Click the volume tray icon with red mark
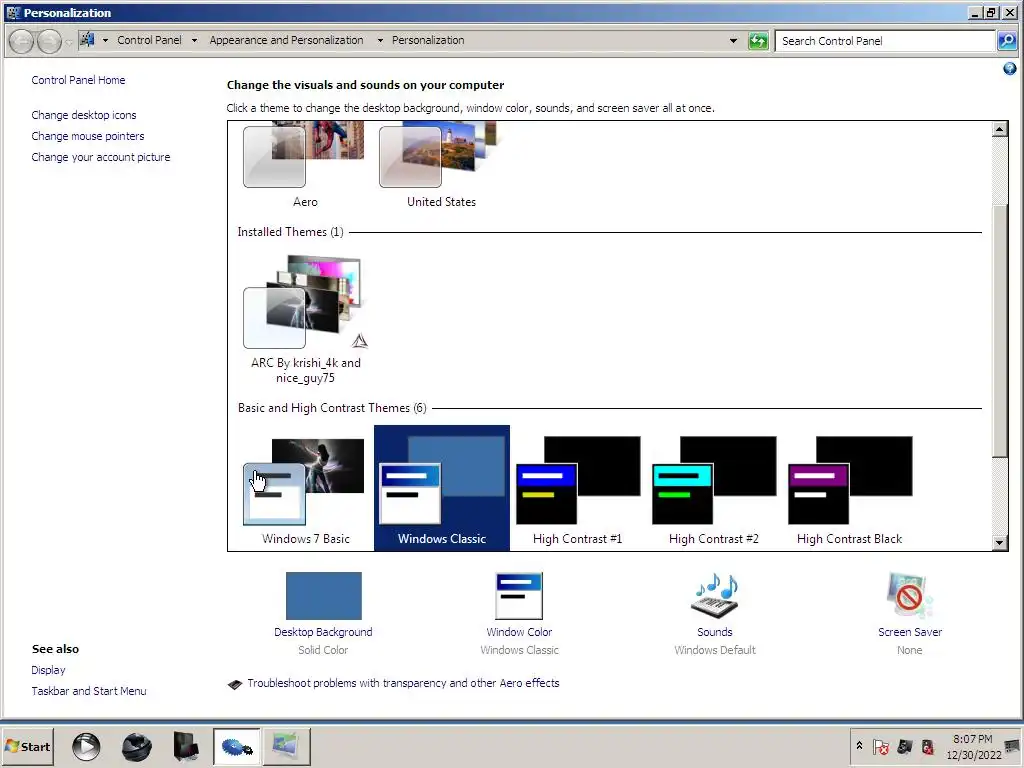 click(x=927, y=746)
